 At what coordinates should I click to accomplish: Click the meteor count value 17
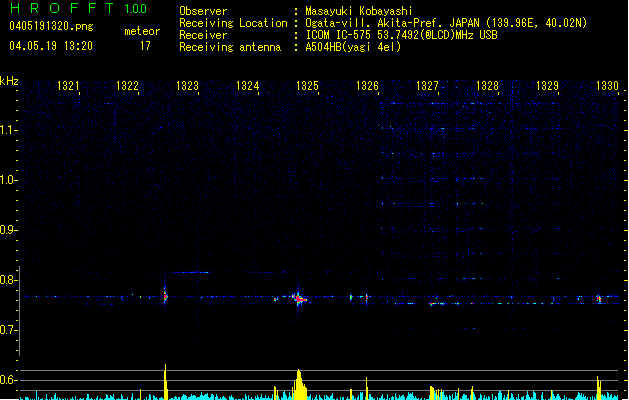click(145, 46)
